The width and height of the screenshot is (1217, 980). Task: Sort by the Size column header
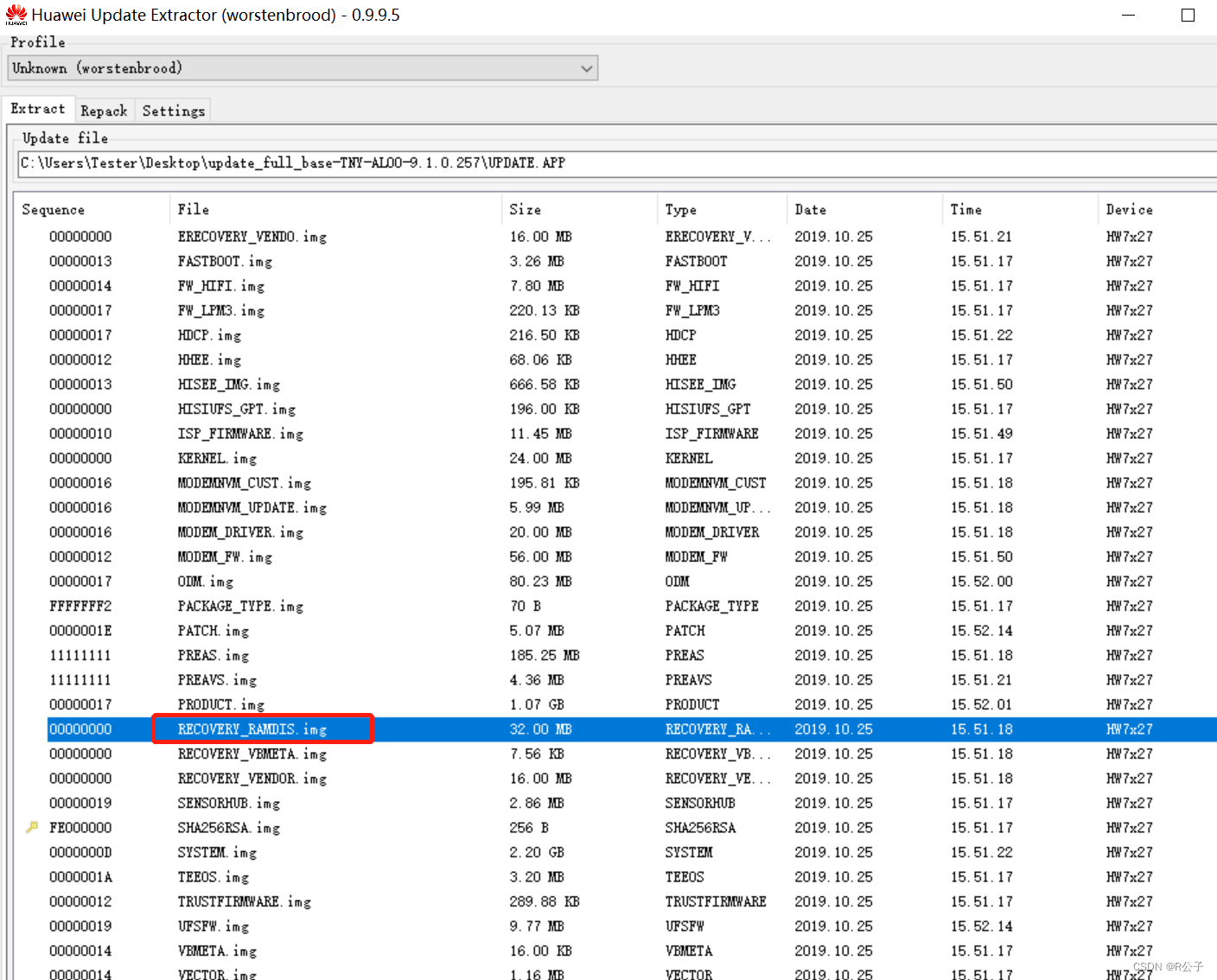click(525, 209)
